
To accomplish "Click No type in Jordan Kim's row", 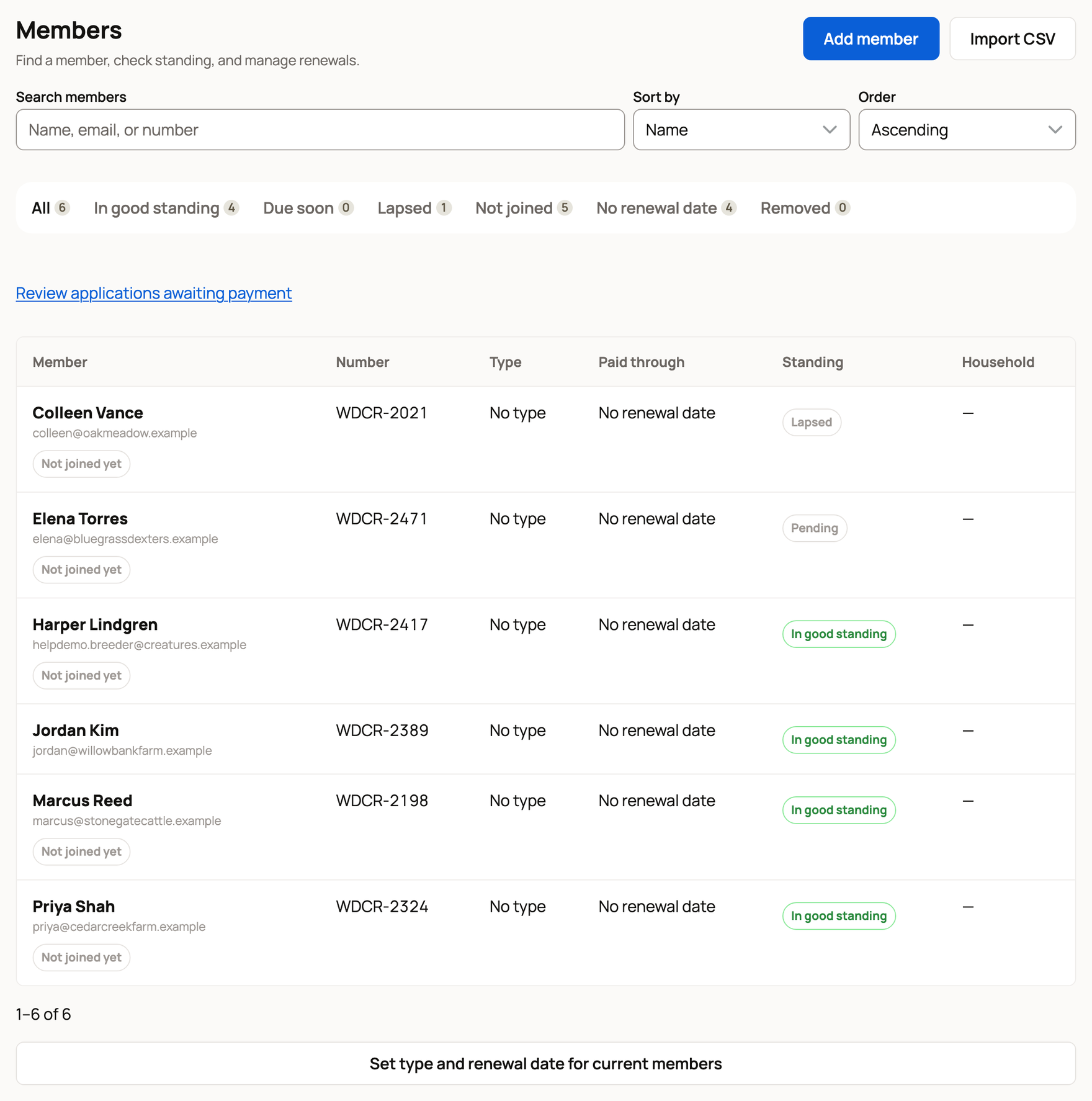I will 517,730.
